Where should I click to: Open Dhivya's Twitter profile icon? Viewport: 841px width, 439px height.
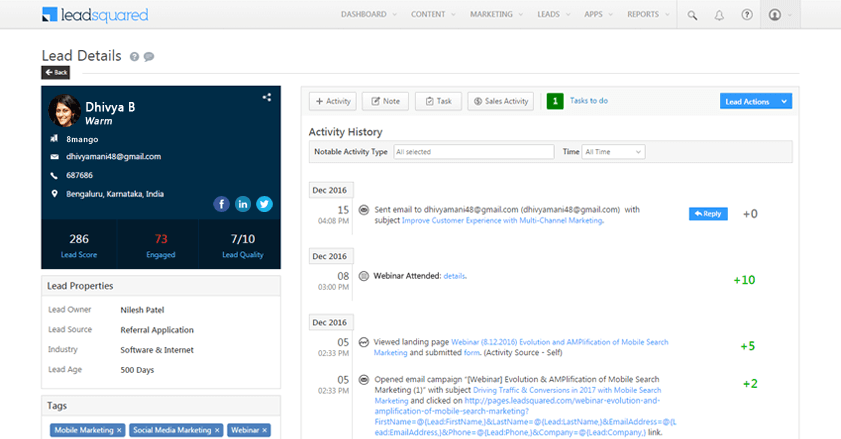(x=264, y=204)
